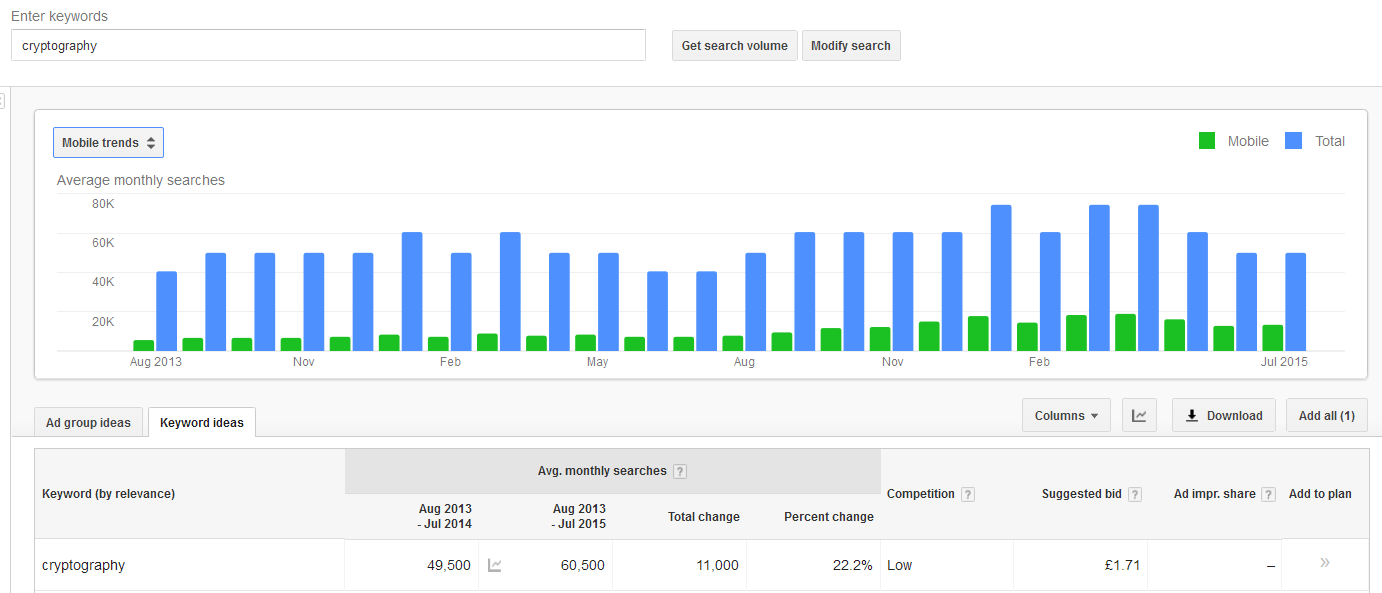The width and height of the screenshot is (1382, 593).
Task: Click the Add all (1) button
Action: pos(1326,416)
